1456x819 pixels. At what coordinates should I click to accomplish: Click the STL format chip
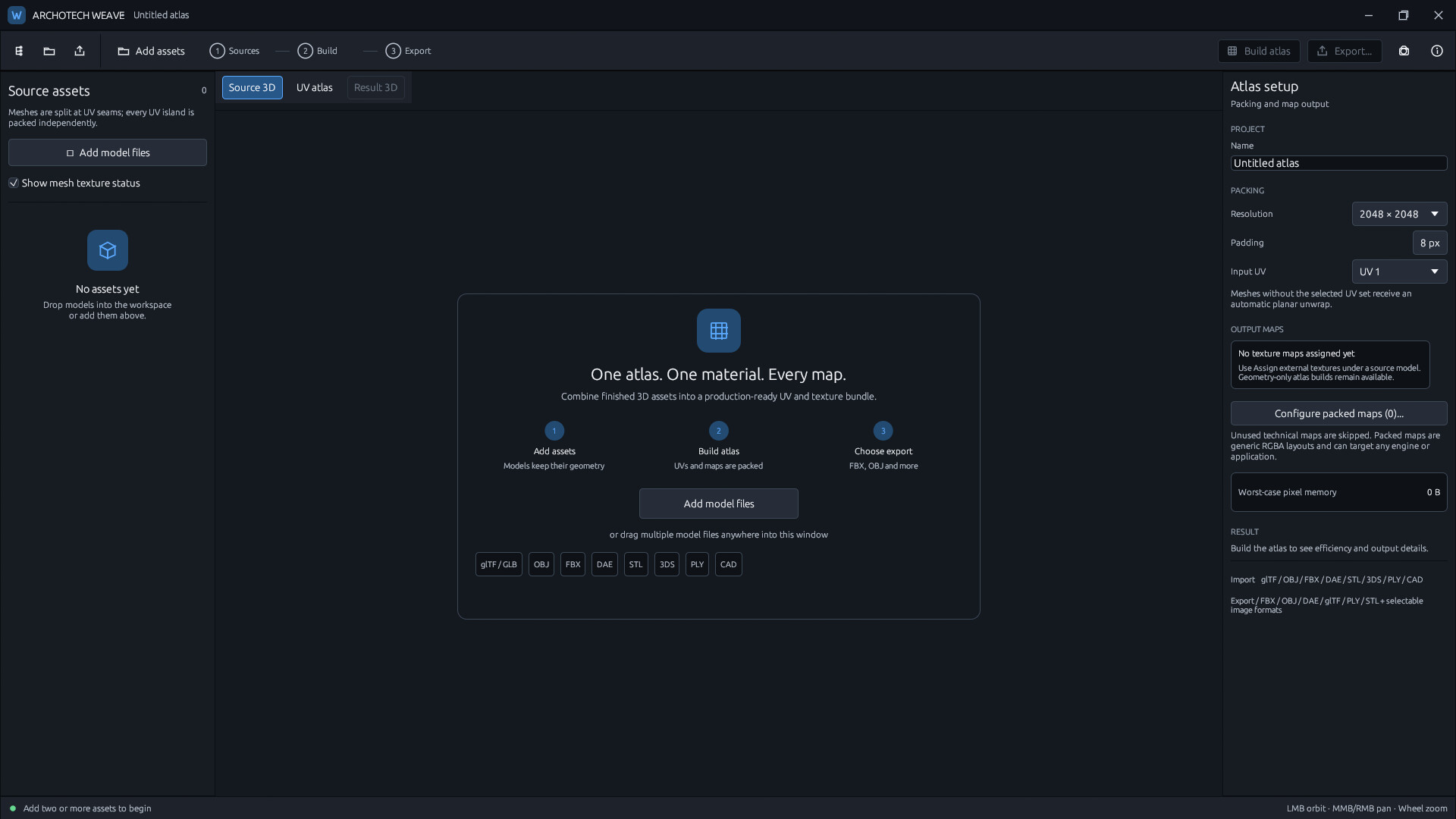[x=635, y=564]
